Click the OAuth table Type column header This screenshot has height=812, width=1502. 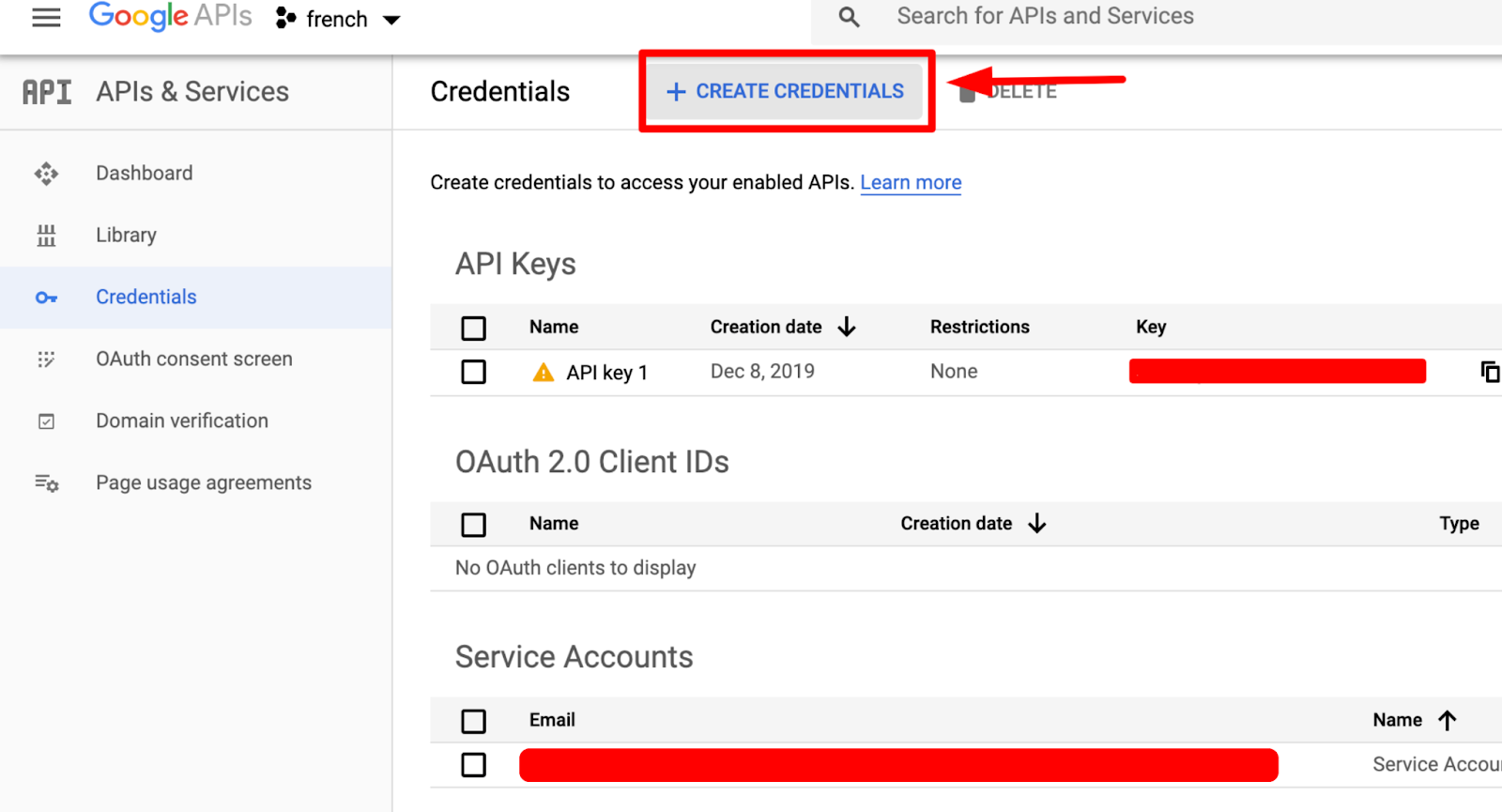tap(1460, 524)
